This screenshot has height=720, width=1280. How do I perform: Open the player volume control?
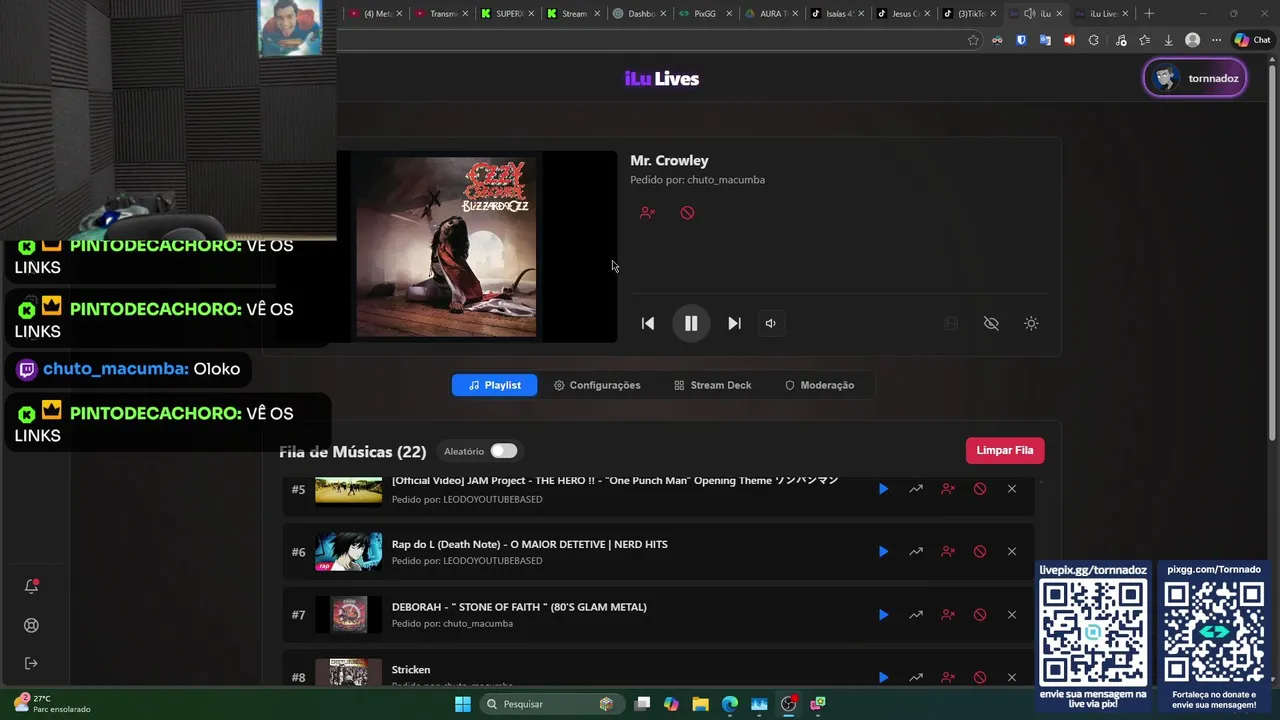(x=770, y=323)
